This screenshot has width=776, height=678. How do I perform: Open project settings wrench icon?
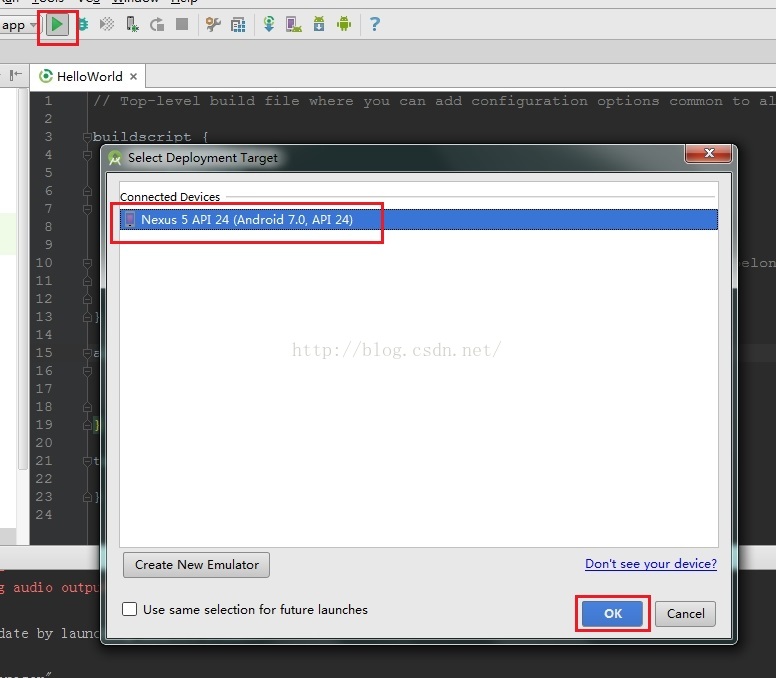(213, 24)
